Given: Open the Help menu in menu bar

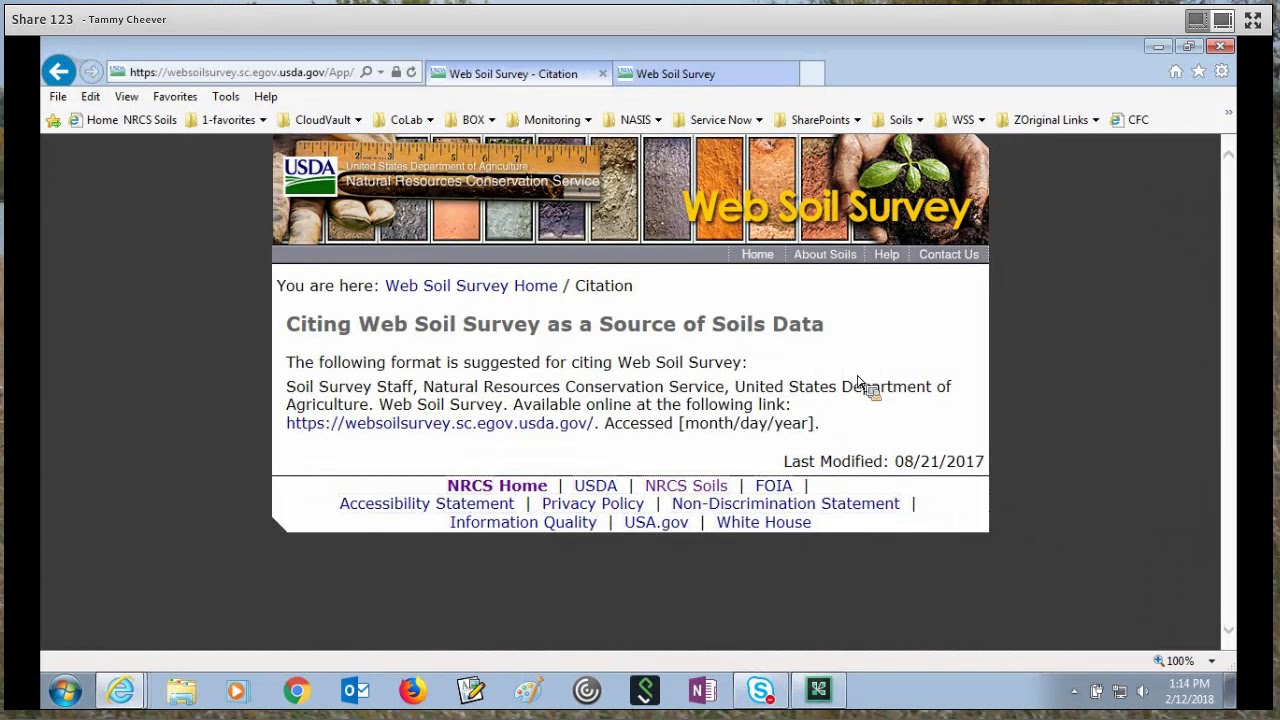Looking at the screenshot, I should pos(265,97).
